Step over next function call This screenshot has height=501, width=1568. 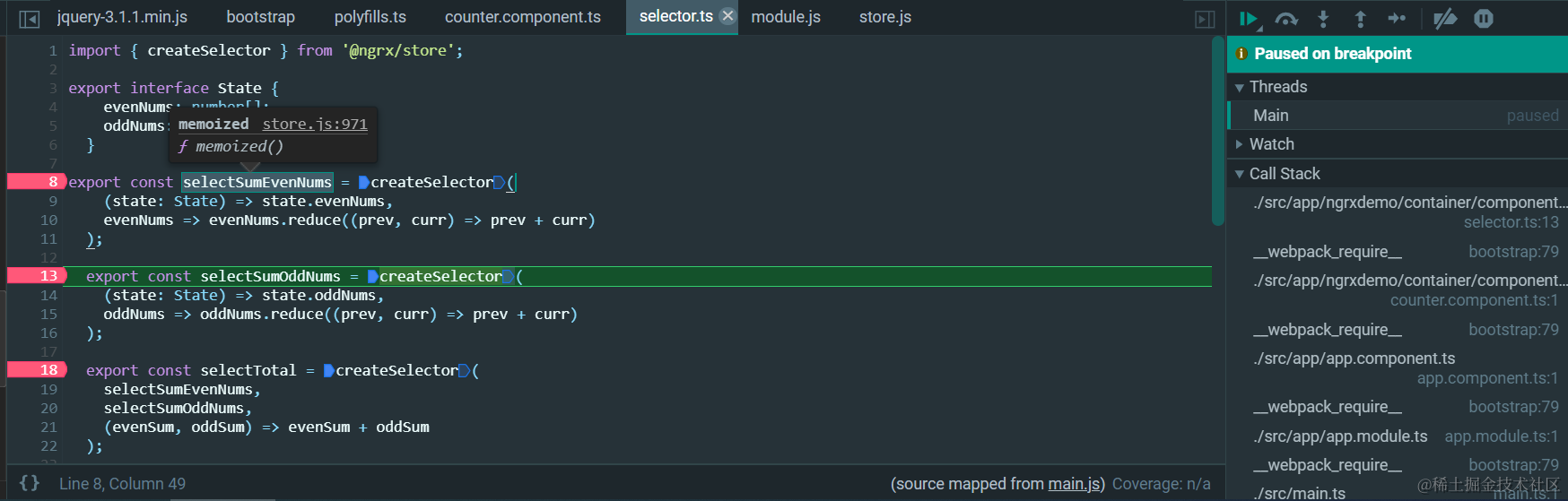1286,19
